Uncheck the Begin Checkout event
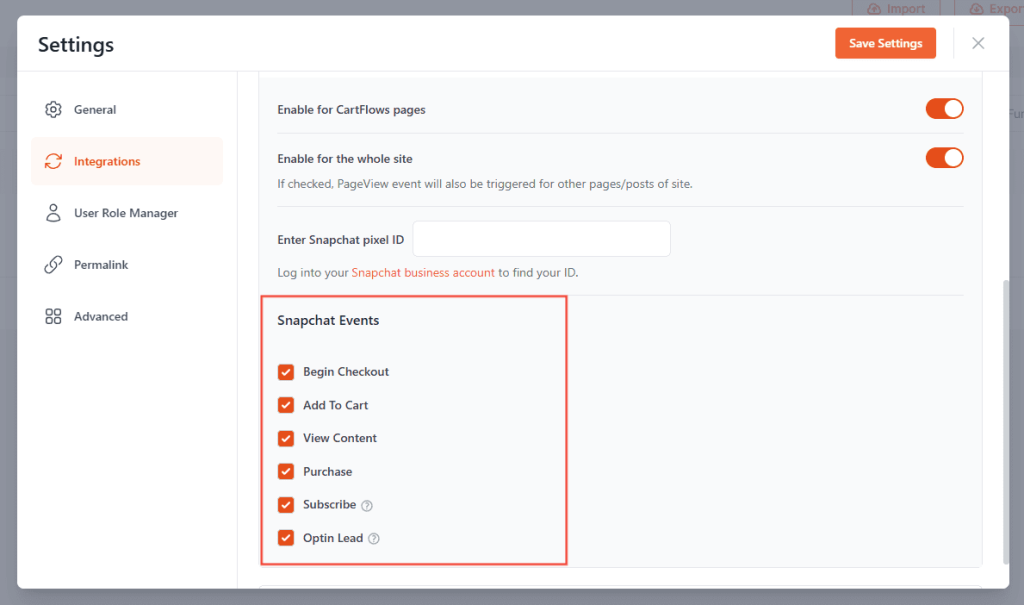The image size is (1024, 605). tap(286, 371)
